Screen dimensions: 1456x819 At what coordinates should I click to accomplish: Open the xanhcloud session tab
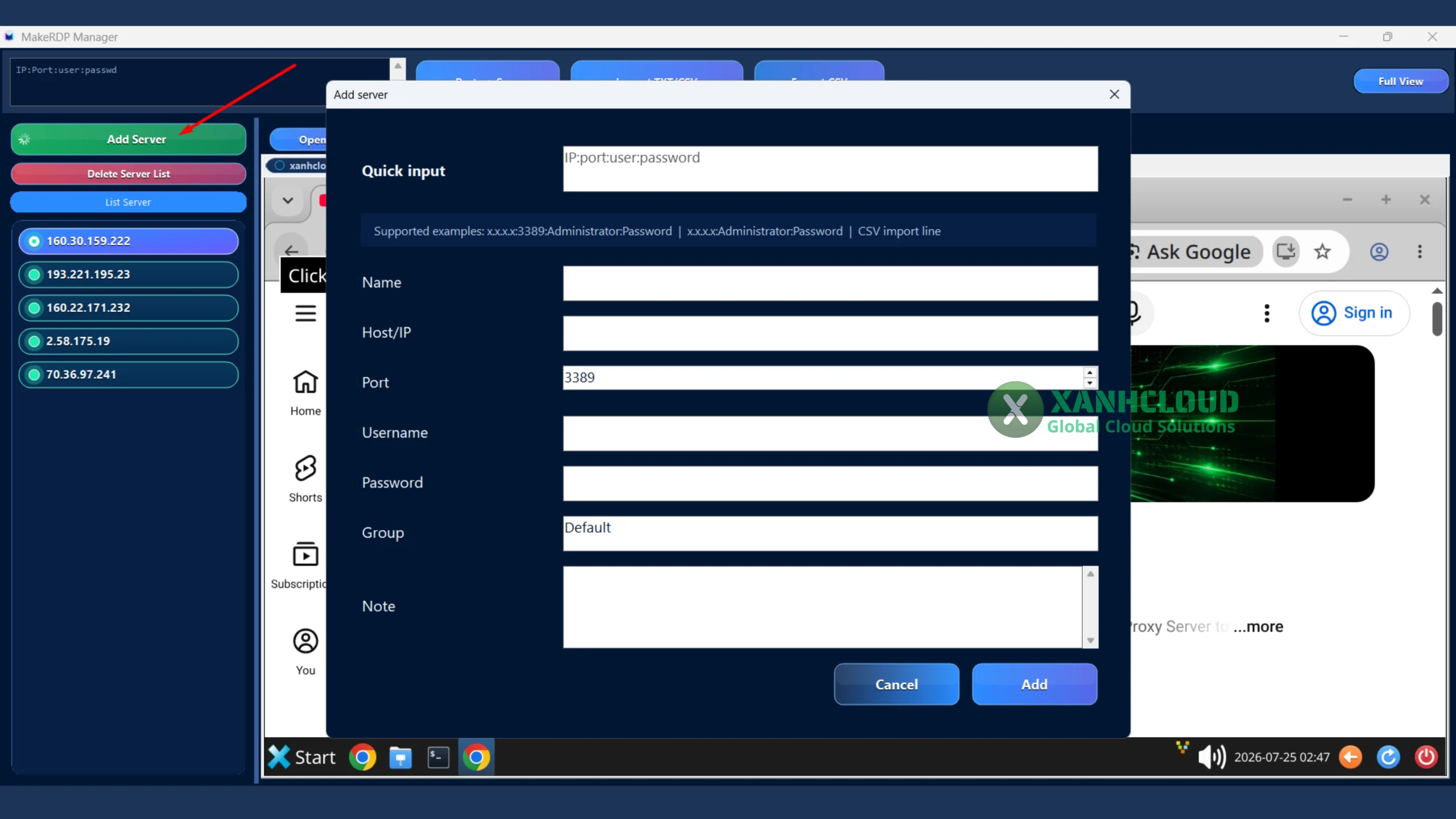[x=297, y=166]
